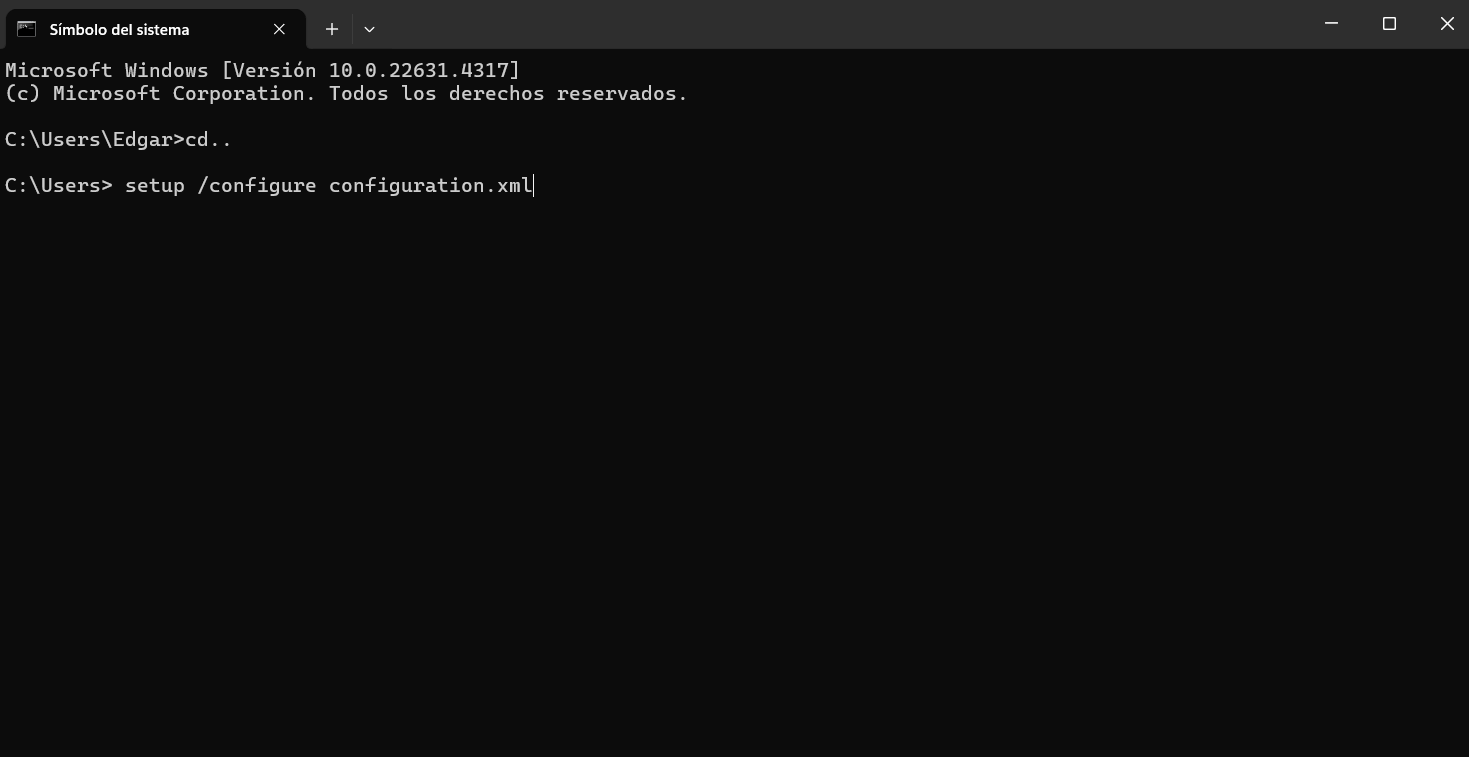Minimize the terminal window

click(1331, 24)
